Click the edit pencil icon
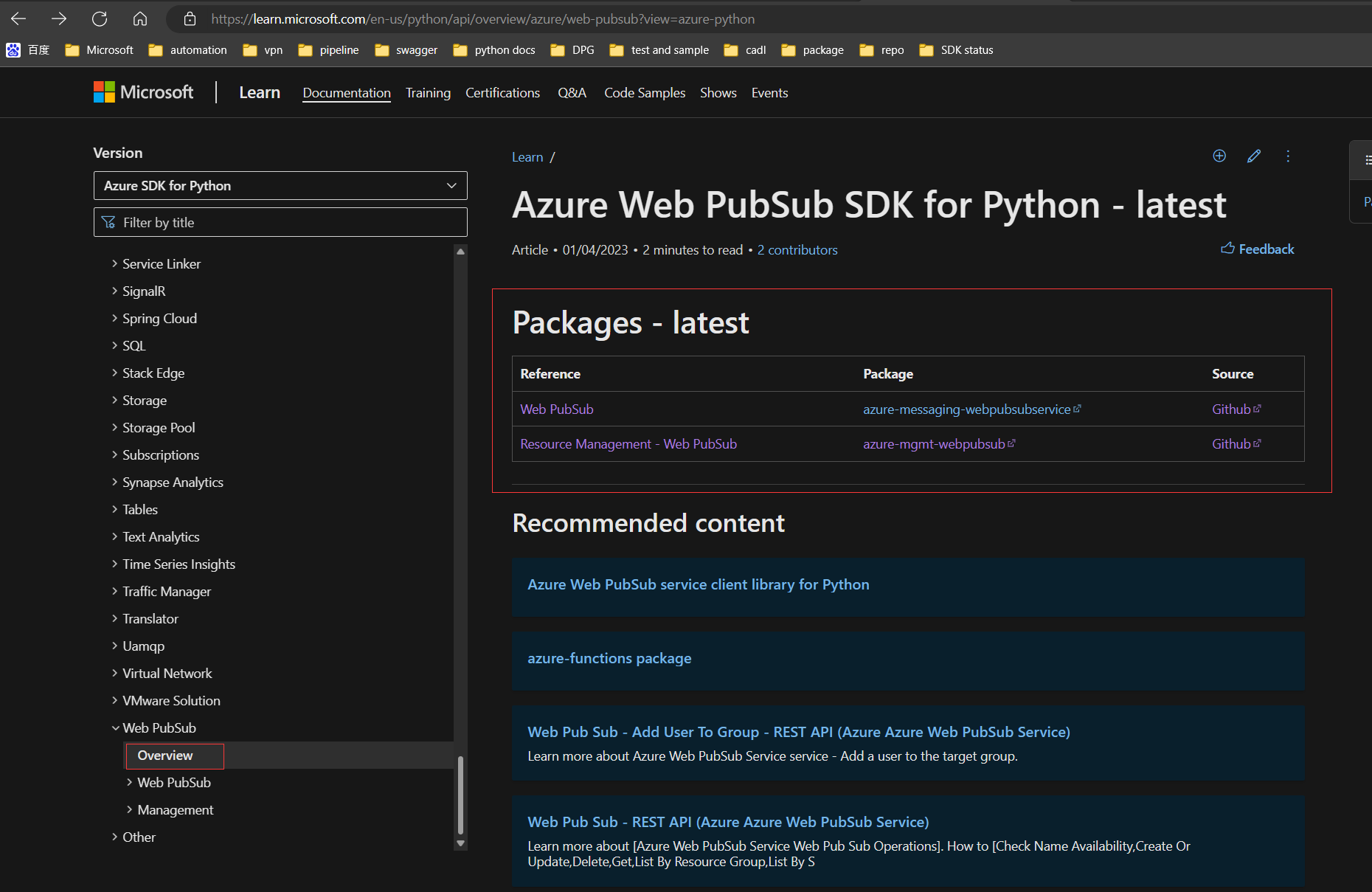1372x892 pixels. point(1254,156)
